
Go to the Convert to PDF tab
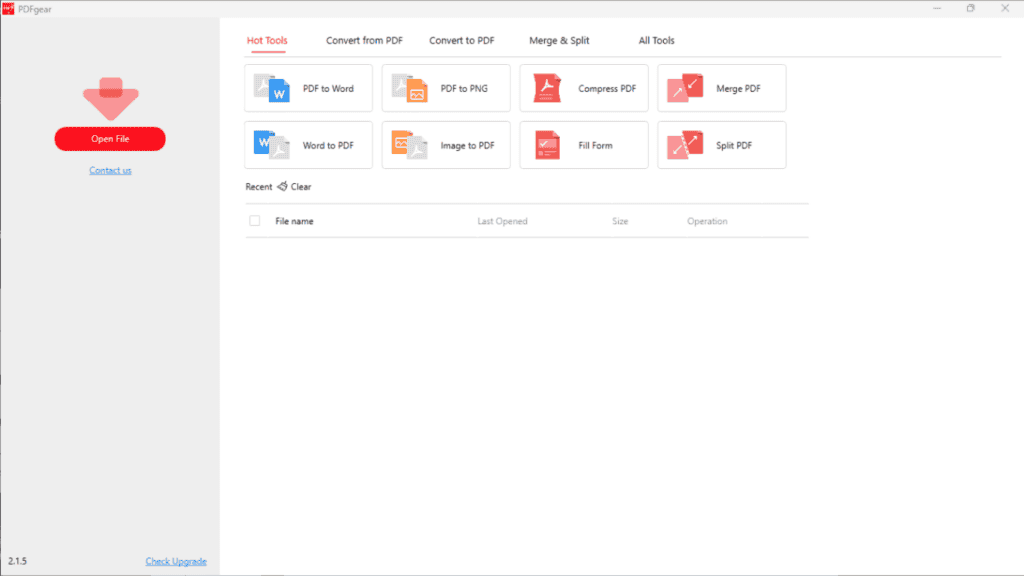pos(461,41)
